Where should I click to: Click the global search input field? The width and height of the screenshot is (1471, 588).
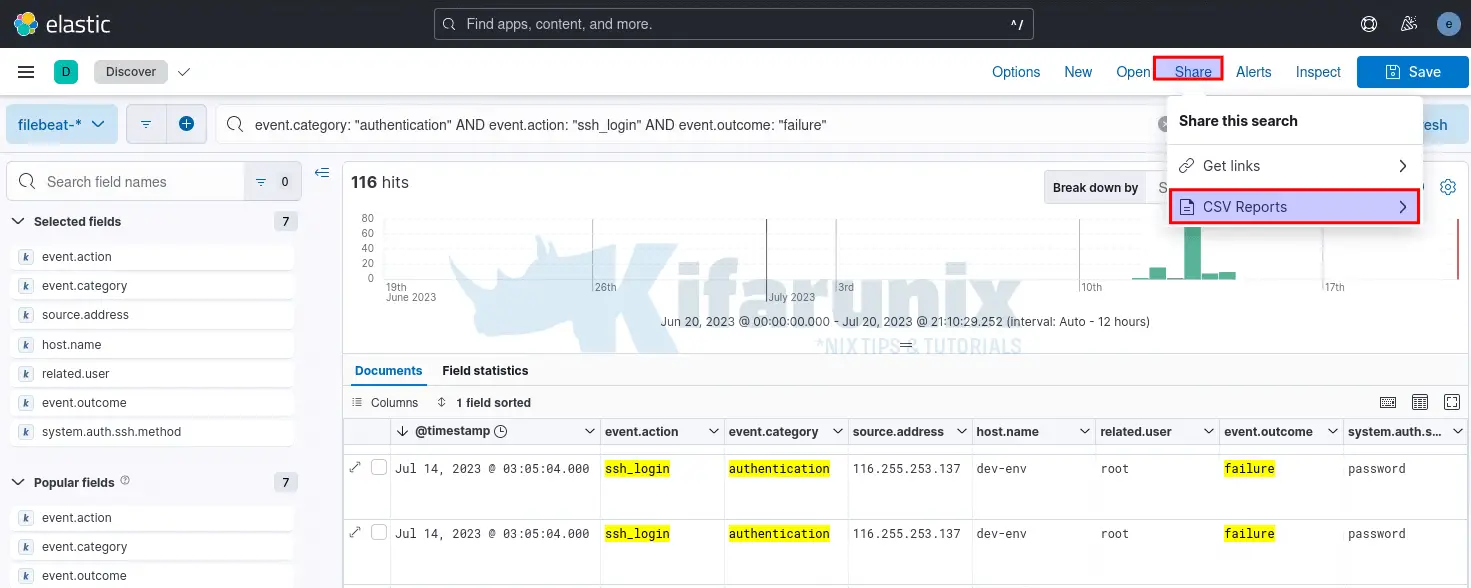[x=733, y=24]
